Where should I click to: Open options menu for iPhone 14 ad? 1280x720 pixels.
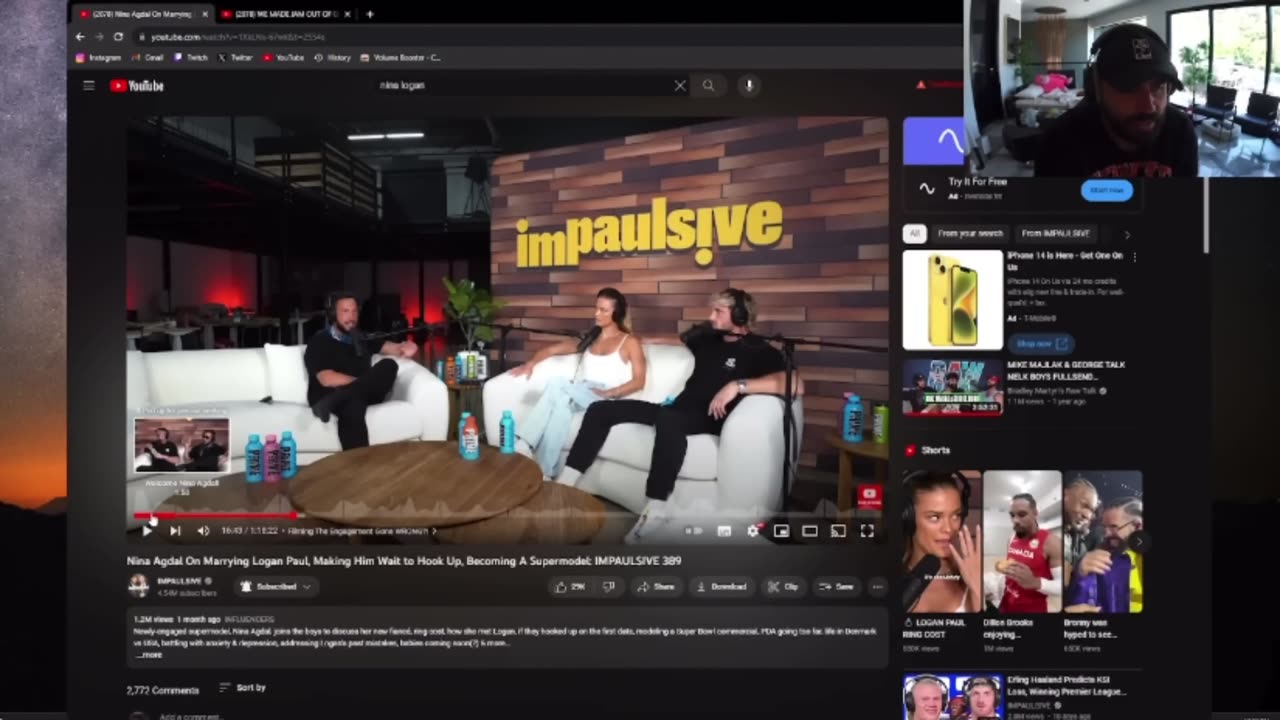coord(1134,257)
